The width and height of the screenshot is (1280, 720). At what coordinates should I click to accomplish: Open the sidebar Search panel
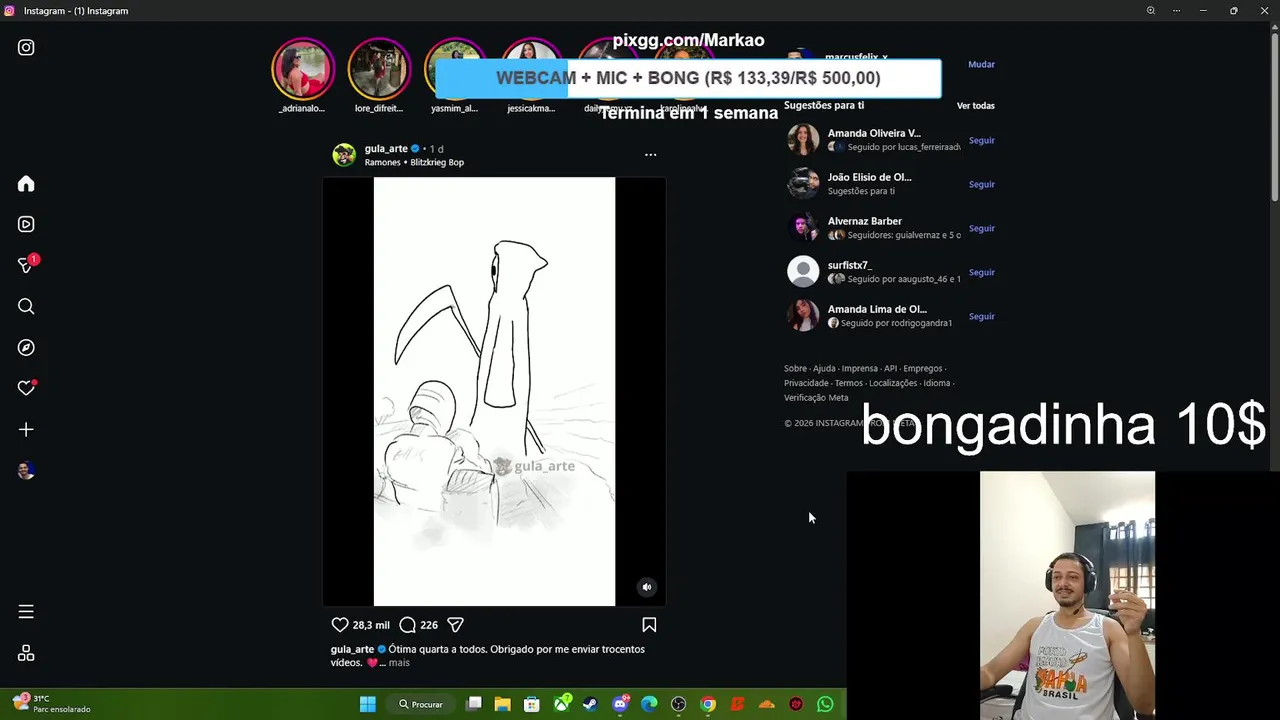pos(26,306)
